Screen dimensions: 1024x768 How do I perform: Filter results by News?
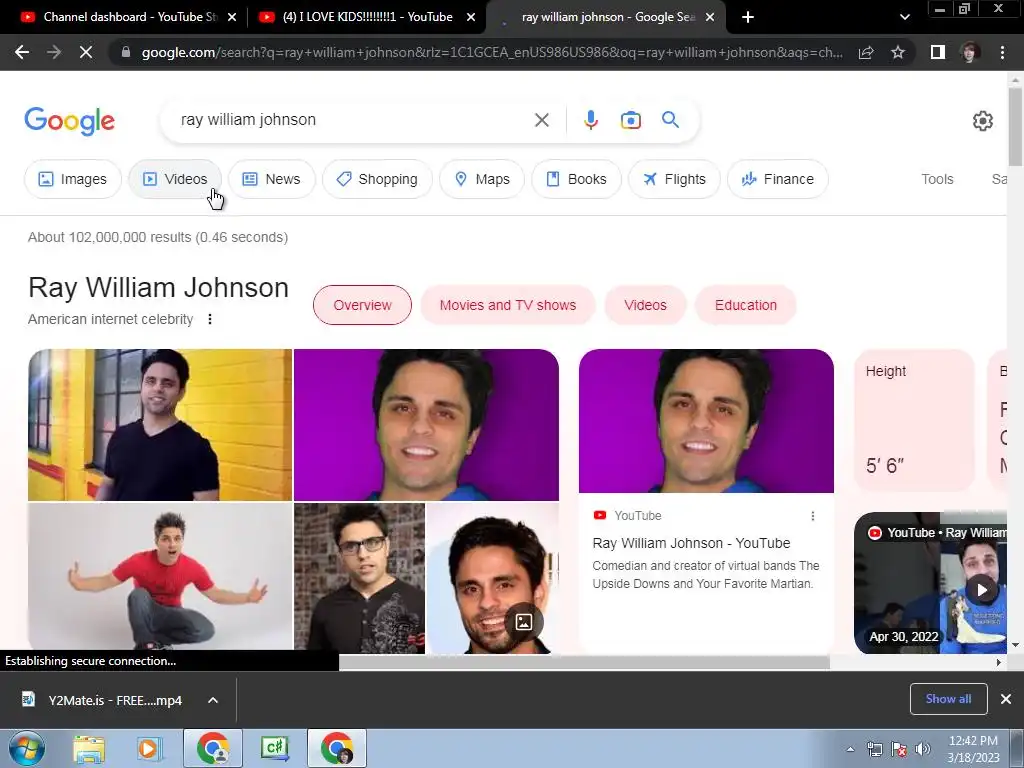pos(272,179)
